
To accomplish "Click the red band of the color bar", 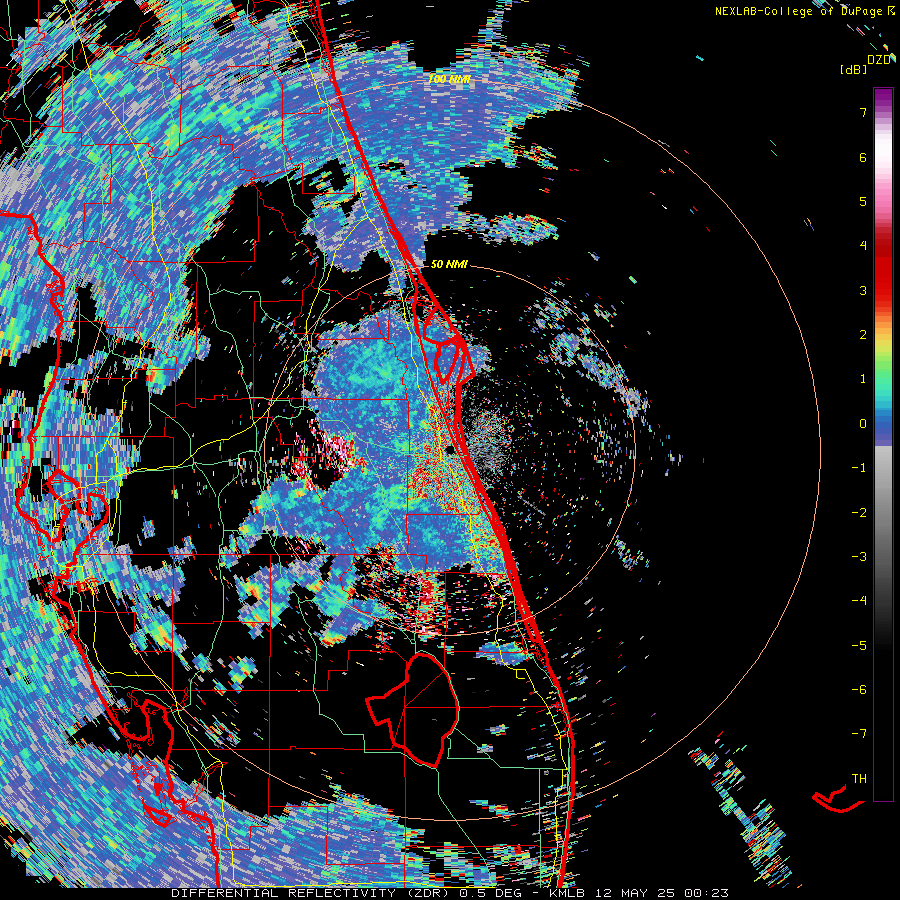I will point(883,270).
